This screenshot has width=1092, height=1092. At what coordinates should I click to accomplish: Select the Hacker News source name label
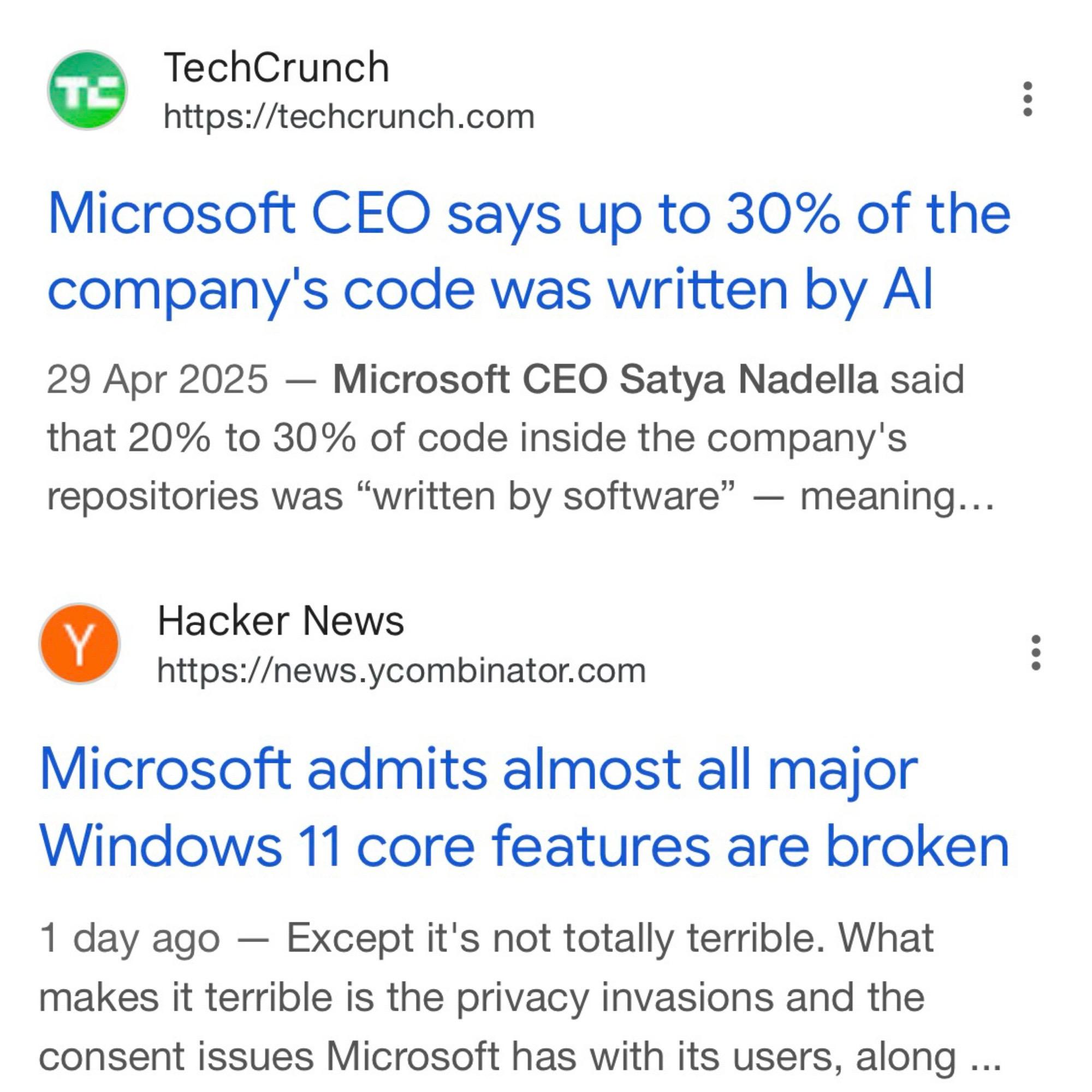pos(280,622)
